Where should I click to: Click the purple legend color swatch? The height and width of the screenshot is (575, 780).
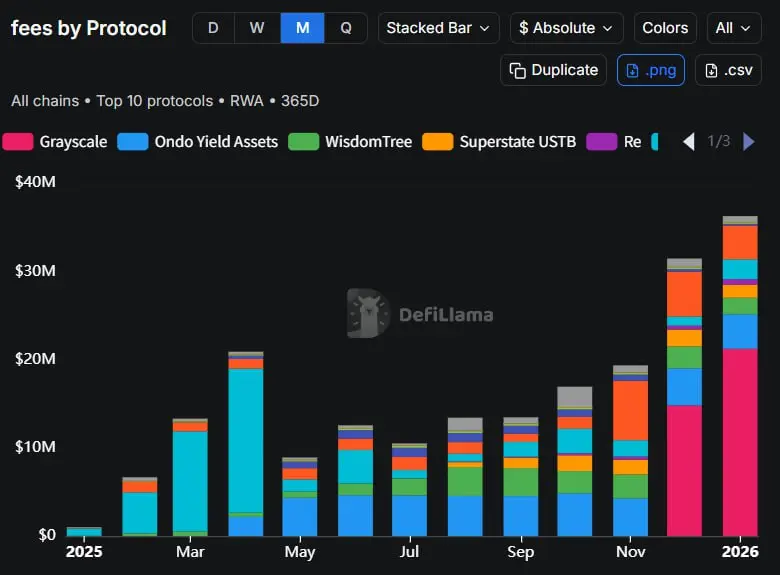point(602,142)
